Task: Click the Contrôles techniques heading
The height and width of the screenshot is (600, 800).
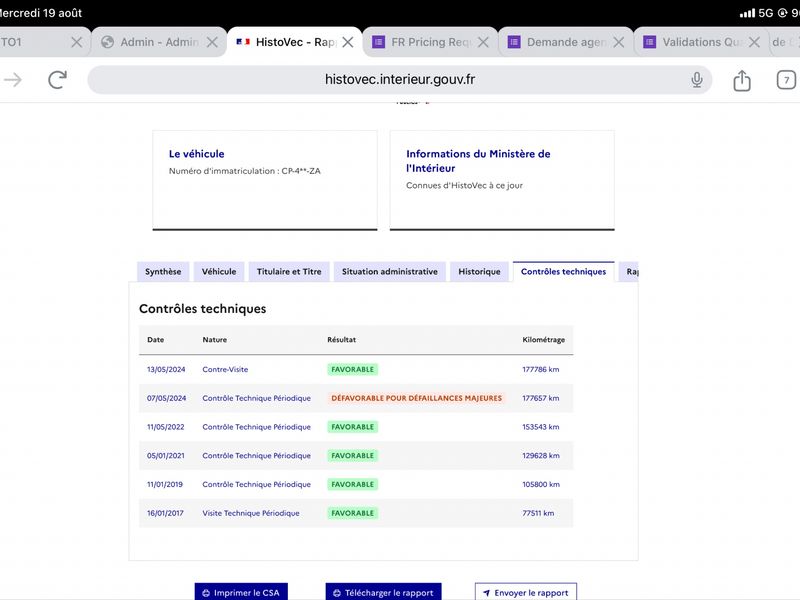Action: coord(203,309)
